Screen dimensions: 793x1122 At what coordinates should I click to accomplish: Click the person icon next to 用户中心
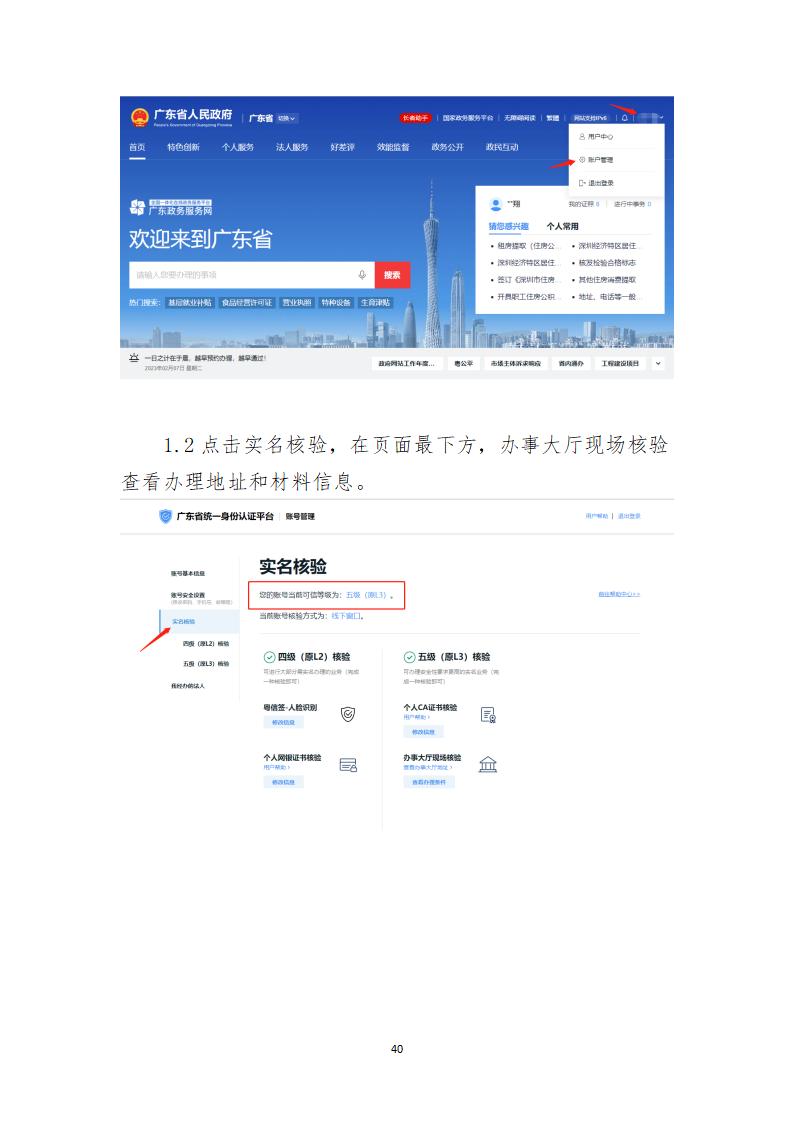click(583, 137)
